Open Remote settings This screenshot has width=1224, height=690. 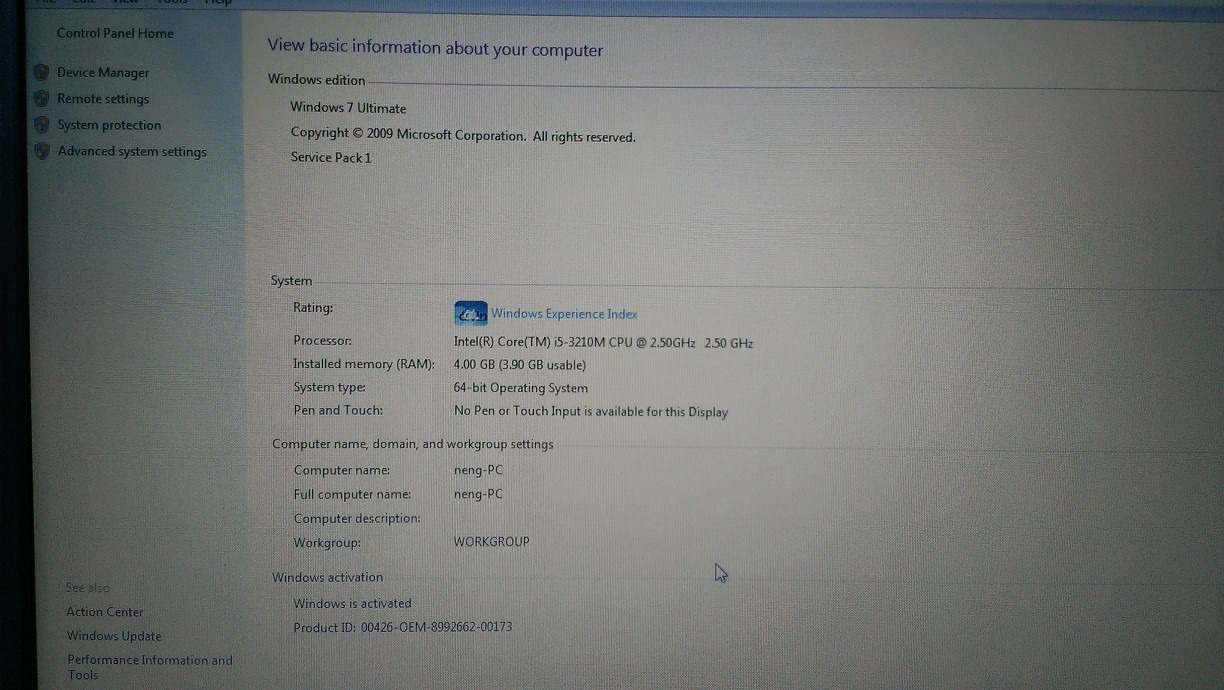(x=103, y=99)
